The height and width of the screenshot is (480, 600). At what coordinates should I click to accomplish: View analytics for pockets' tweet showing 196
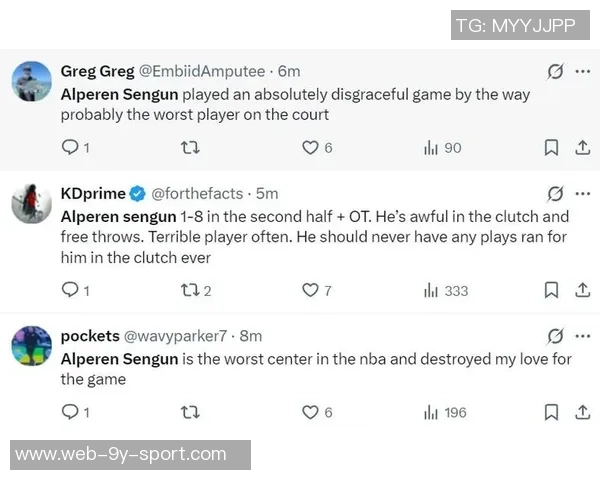point(432,412)
